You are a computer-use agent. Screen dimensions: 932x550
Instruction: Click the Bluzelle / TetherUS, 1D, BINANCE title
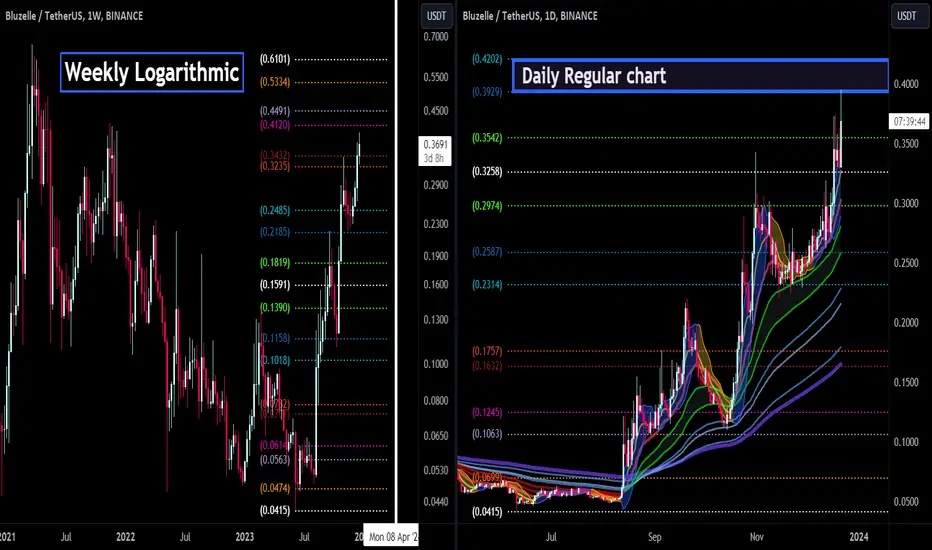coord(530,16)
